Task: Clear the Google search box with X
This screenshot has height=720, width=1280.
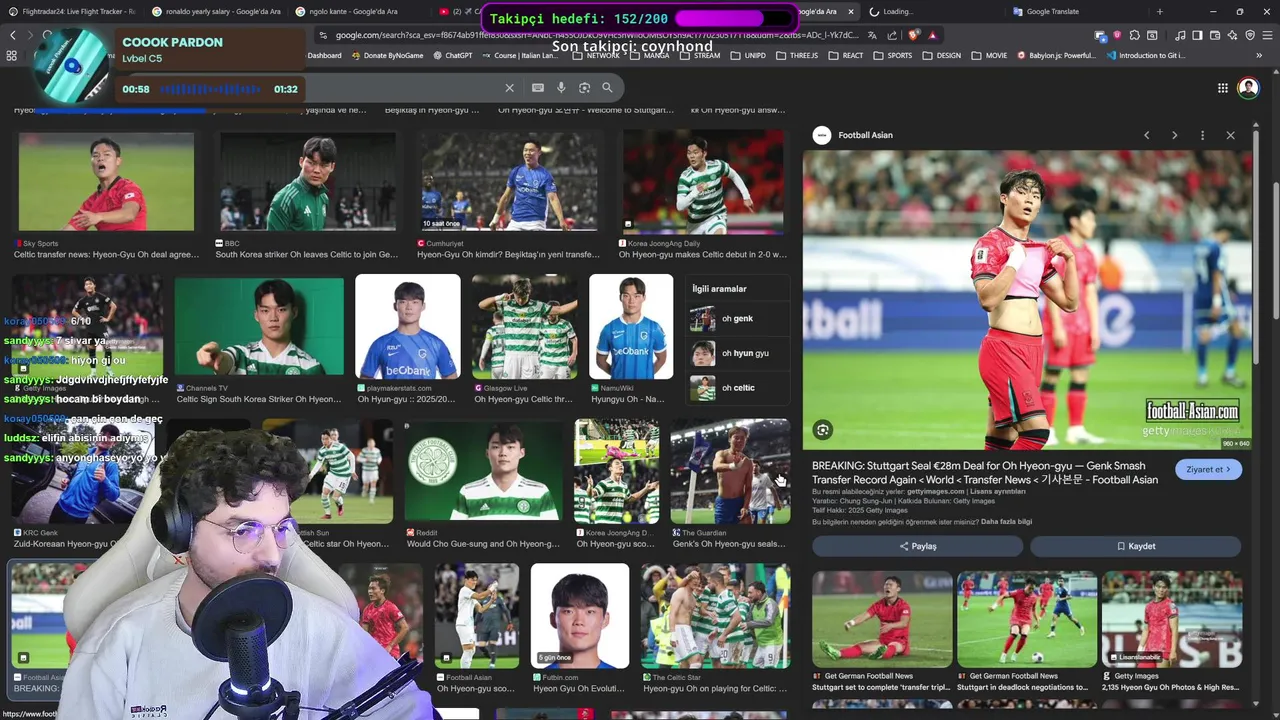Action: [509, 88]
